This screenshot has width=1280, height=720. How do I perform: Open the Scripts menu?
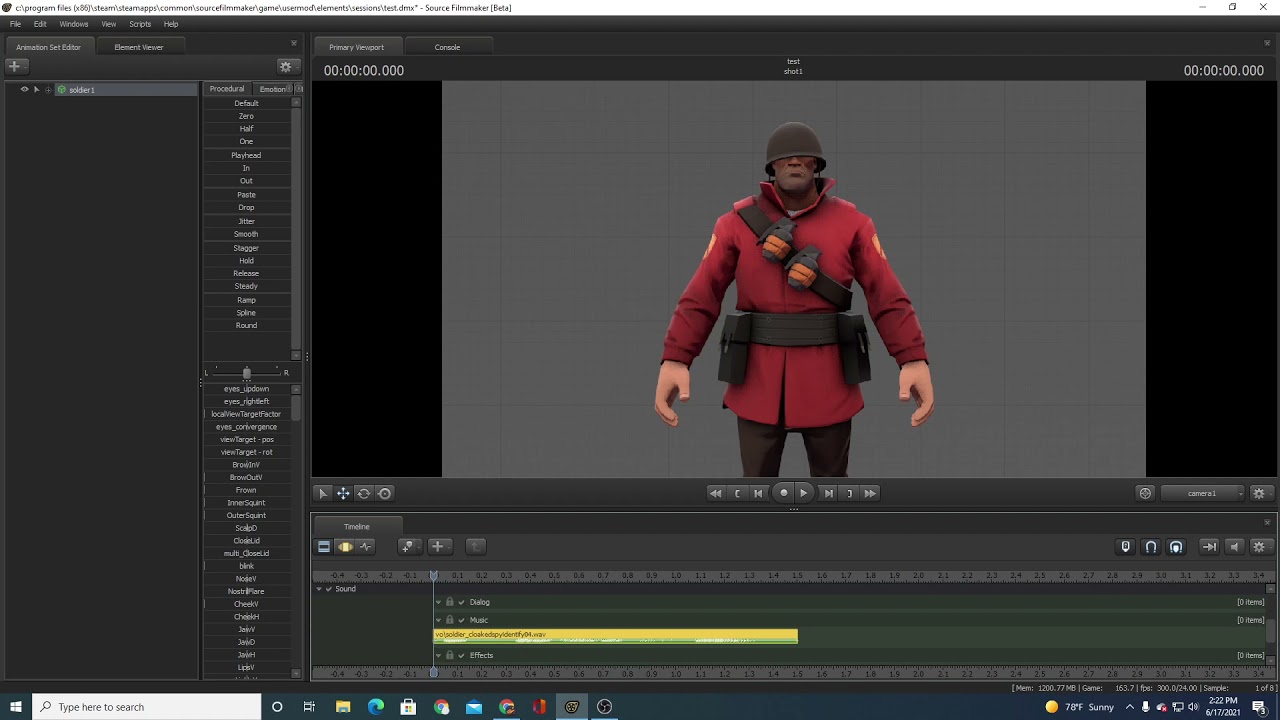pyautogui.click(x=140, y=24)
